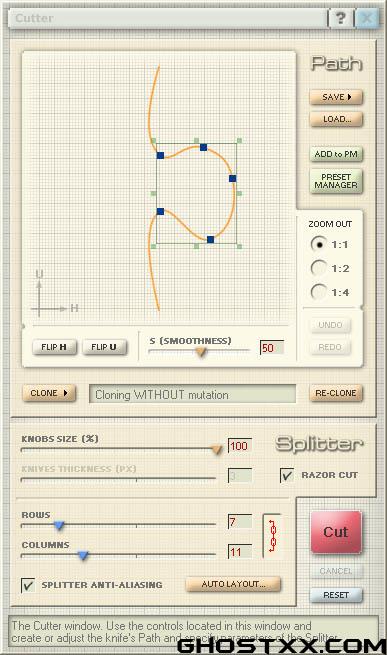
Task: Toggle the Razor Cut checkbox
Action: pos(287,475)
